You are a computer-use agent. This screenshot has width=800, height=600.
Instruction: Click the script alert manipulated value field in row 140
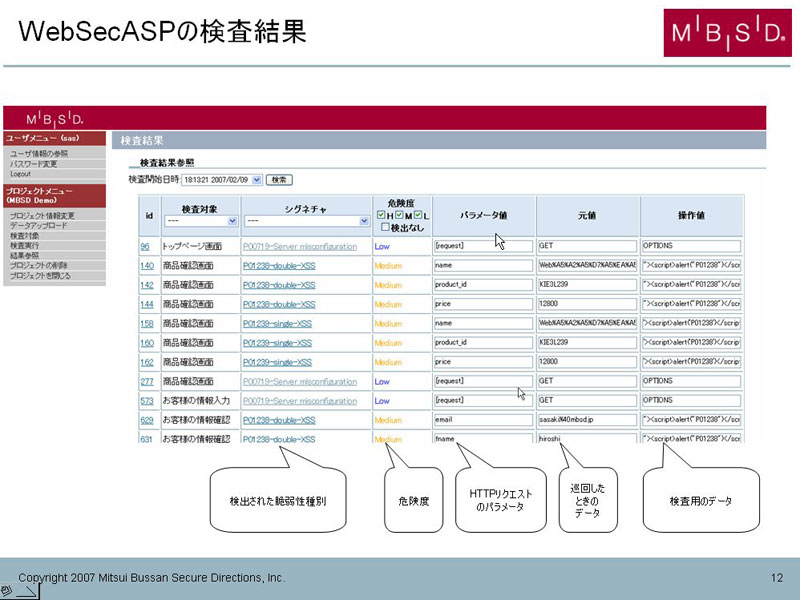[x=691, y=265]
